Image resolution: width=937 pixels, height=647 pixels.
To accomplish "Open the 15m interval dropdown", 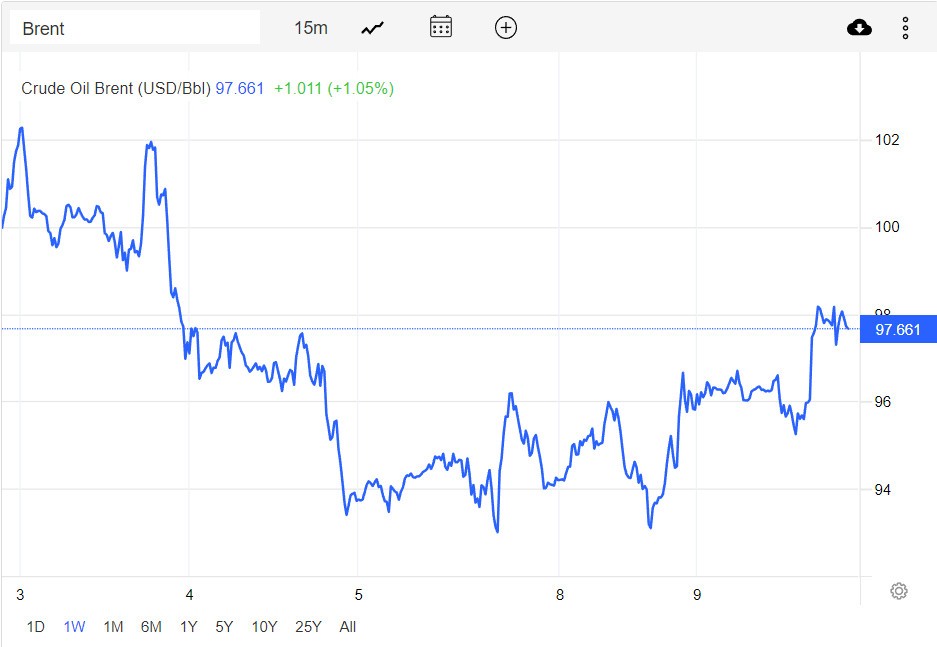I will (x=310, y=28).
